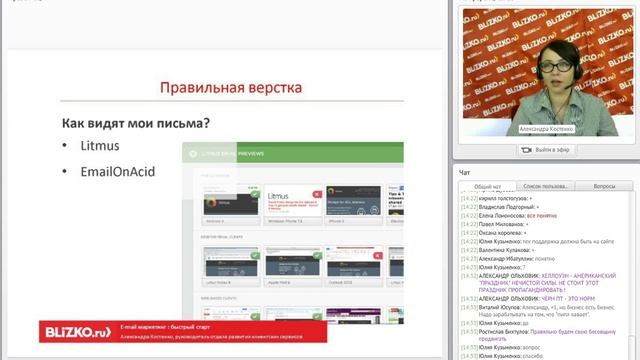The image size is (640, 360).
Task: Click green check badge on Apple Mail preview
Action: (317, 256)
